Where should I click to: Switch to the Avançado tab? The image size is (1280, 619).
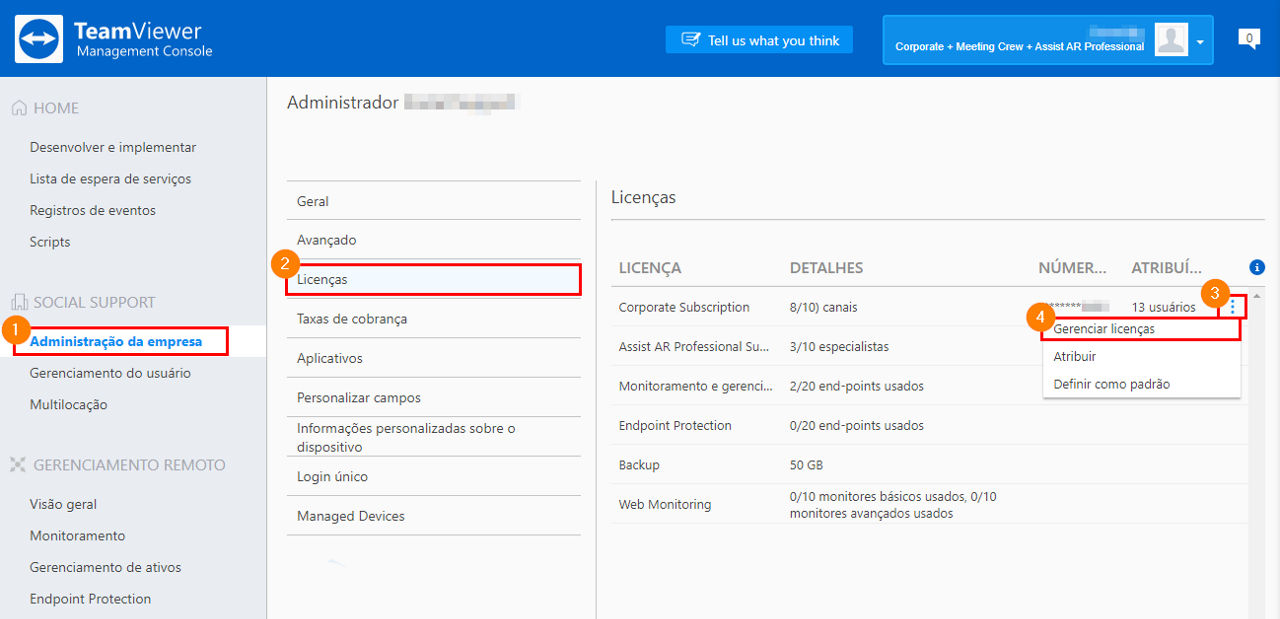pos(433,240)
